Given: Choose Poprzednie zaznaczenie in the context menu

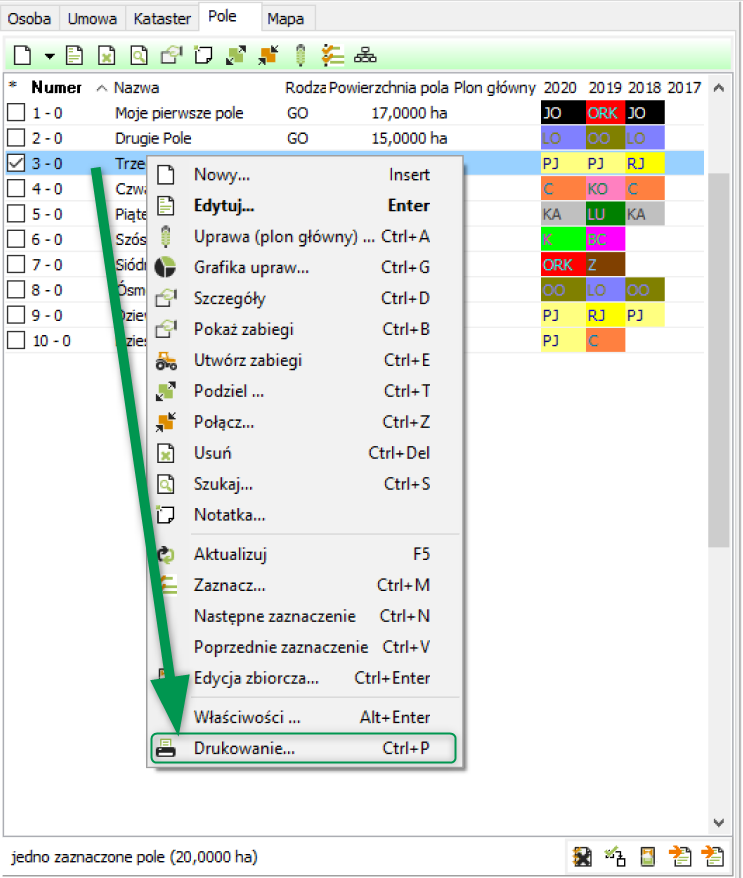Looking at the screenshot, I should coord(305,647).
